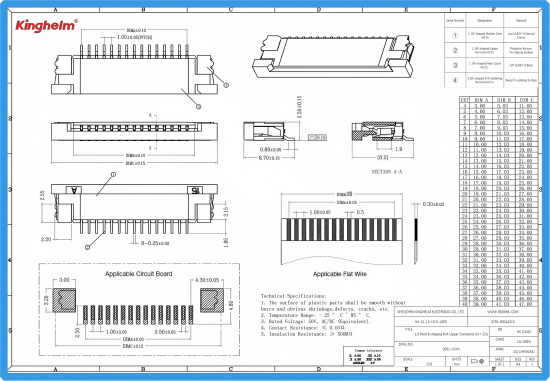Click the DIM A column header

coord(481,100)
